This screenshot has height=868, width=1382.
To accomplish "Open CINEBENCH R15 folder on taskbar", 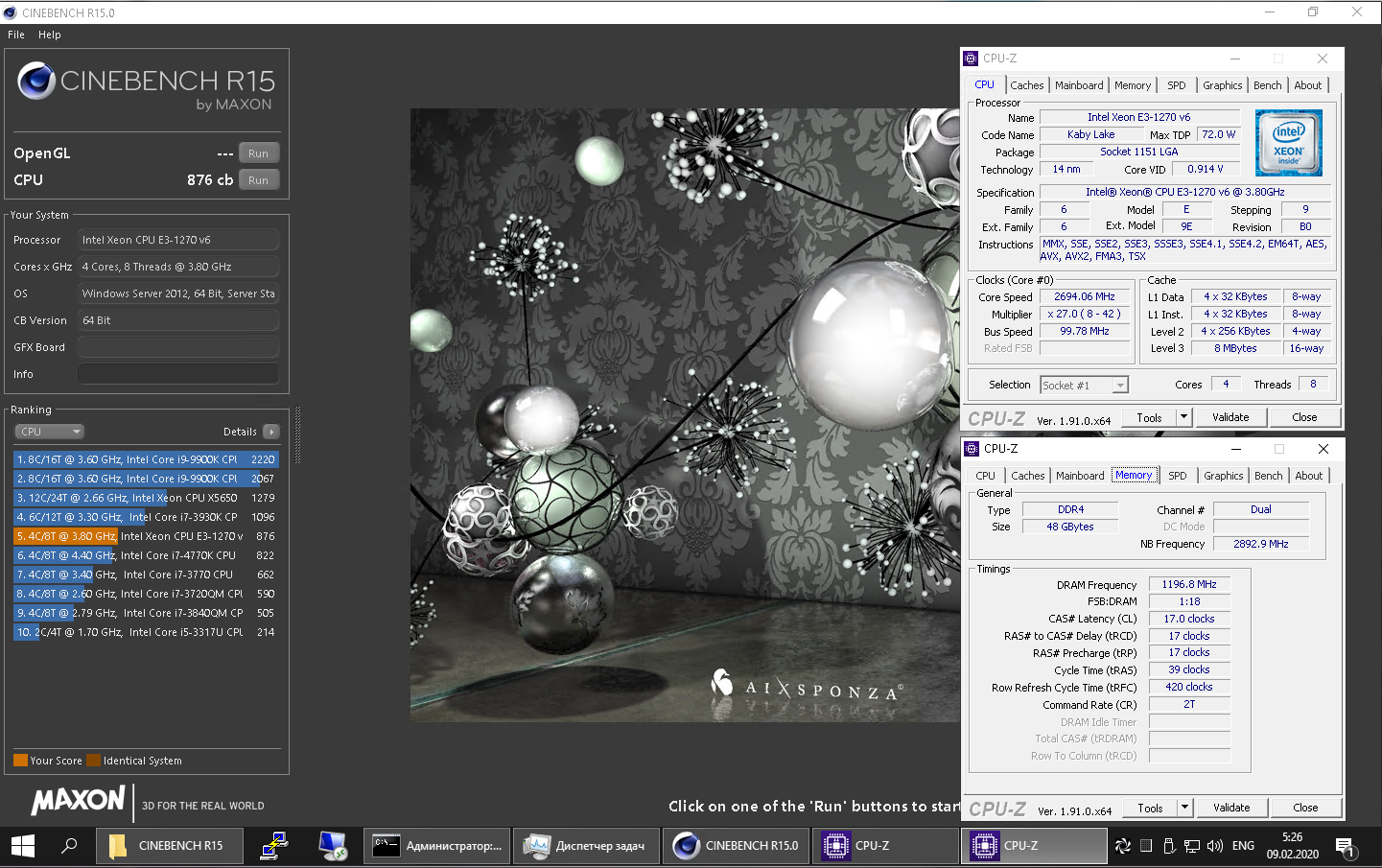I will 170,846.
